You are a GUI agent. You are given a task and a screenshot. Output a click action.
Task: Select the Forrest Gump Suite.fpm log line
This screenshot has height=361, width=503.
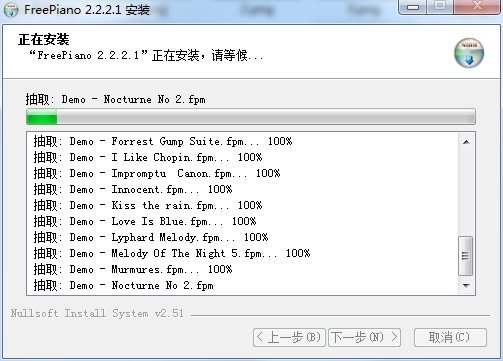coord(163,141)
